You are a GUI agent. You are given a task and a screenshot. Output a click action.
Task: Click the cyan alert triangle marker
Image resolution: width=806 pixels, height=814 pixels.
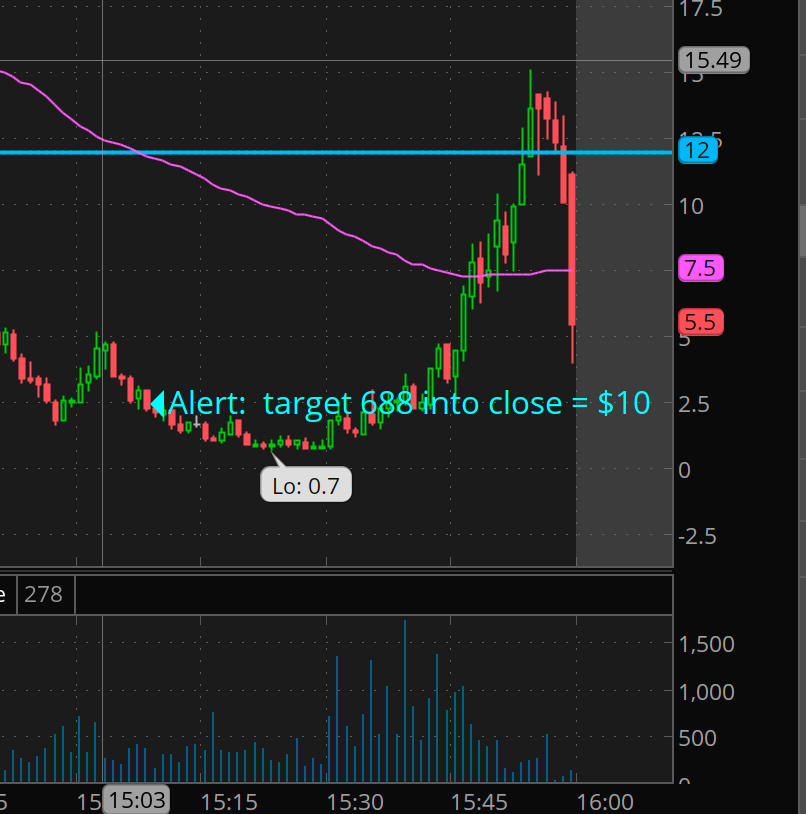click(158, 402)
